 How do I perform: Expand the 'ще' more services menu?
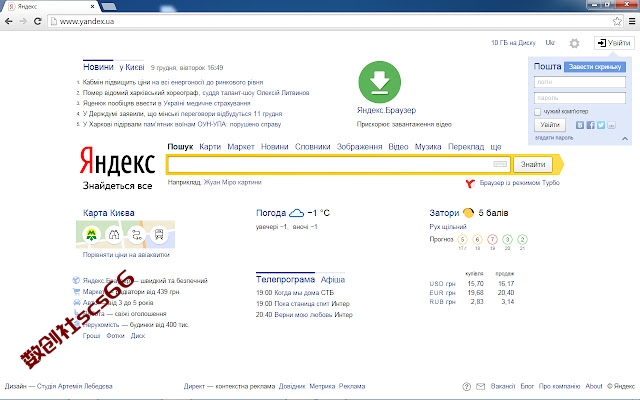[x=496, y=147]
